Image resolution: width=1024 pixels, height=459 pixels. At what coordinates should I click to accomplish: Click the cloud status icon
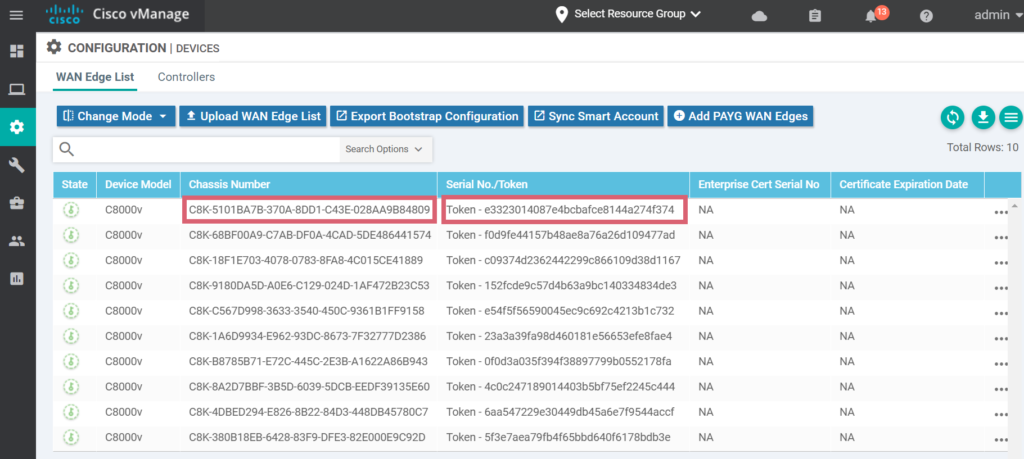[x=760, y=16]
